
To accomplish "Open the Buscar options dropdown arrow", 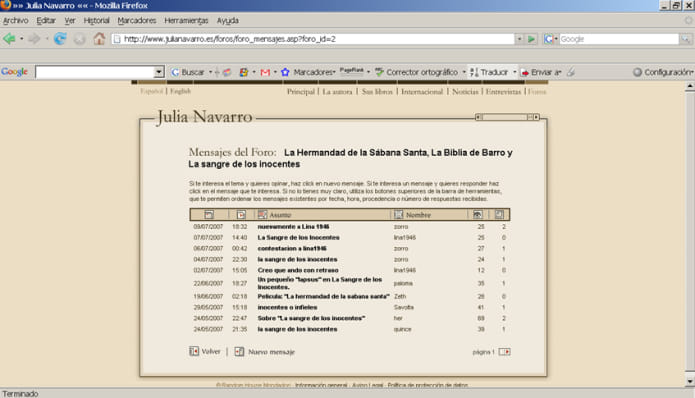I will 211,72.
